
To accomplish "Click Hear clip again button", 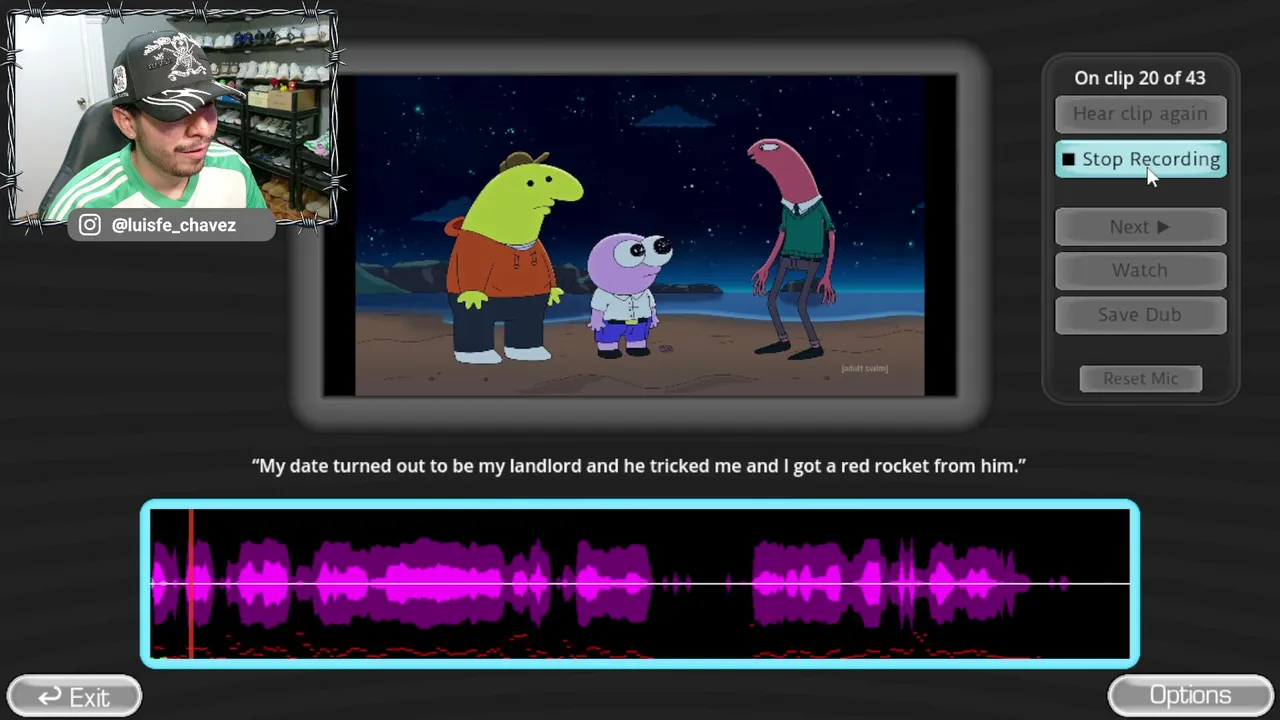I will (1141, 114).
